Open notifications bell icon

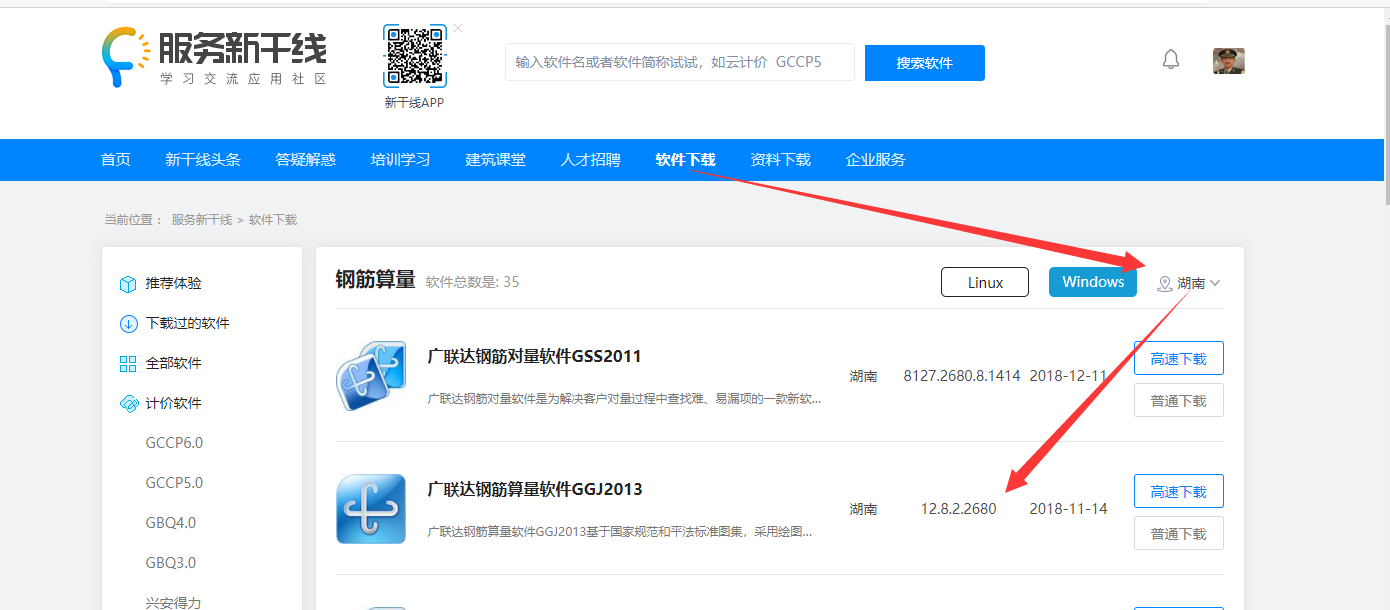pyautogui.click(x=1171, y=60)
